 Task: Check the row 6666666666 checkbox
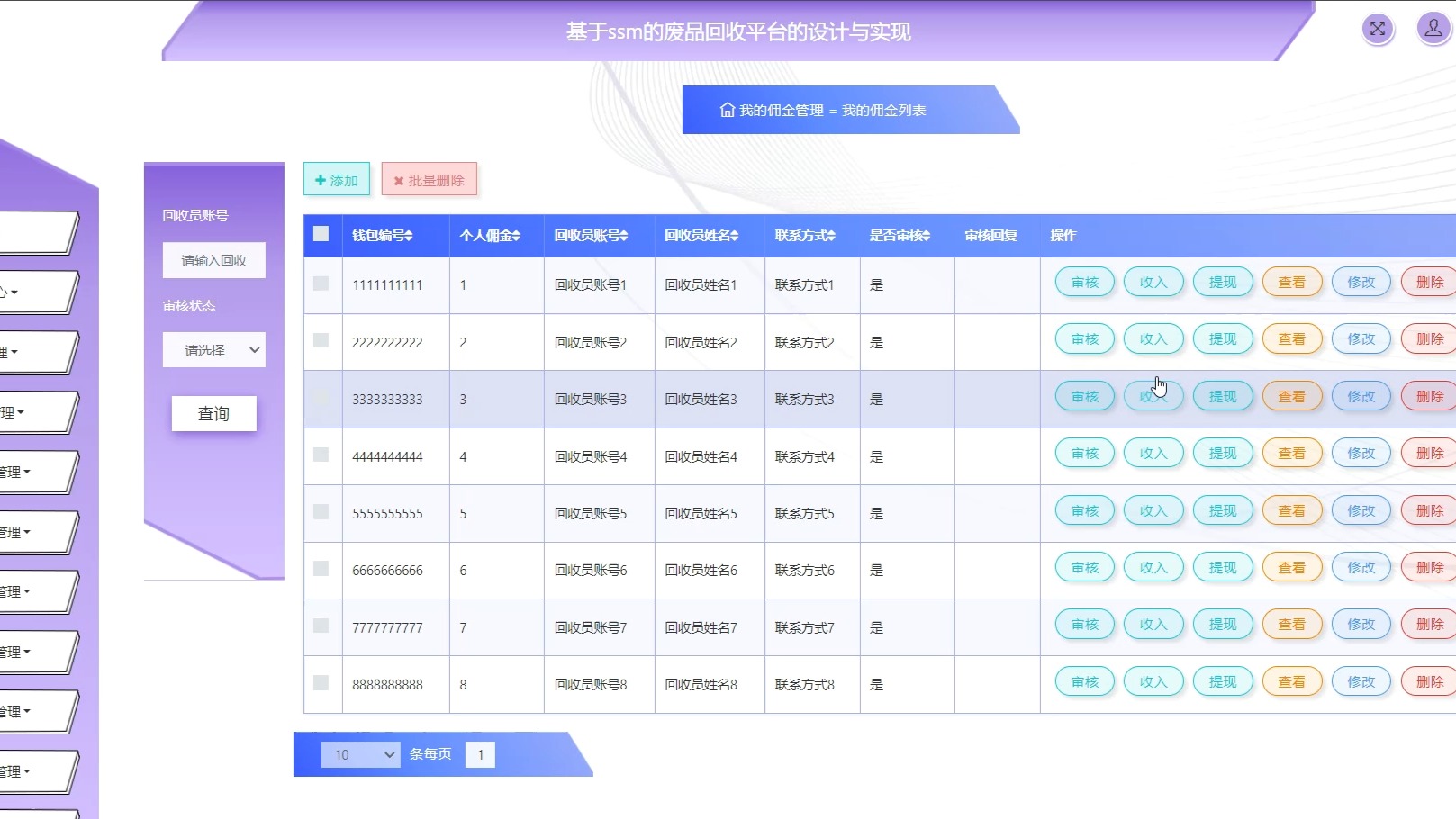(x=321, y=569)
